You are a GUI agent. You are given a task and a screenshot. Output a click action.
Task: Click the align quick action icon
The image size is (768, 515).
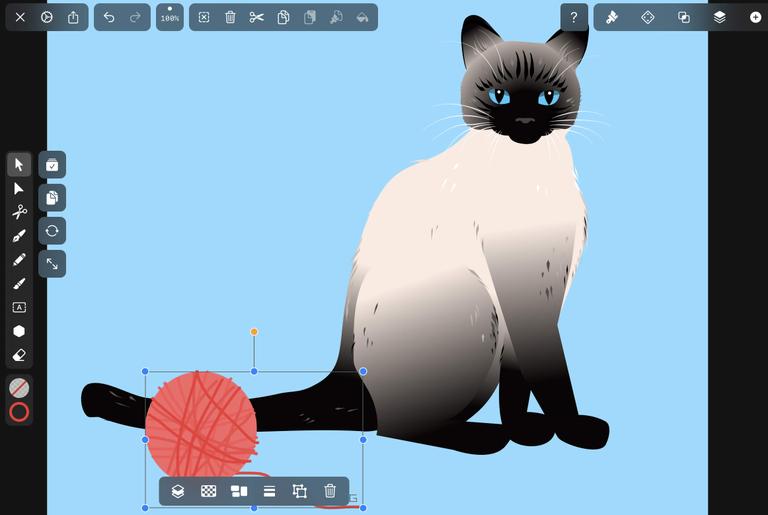[x=239, y=491]
